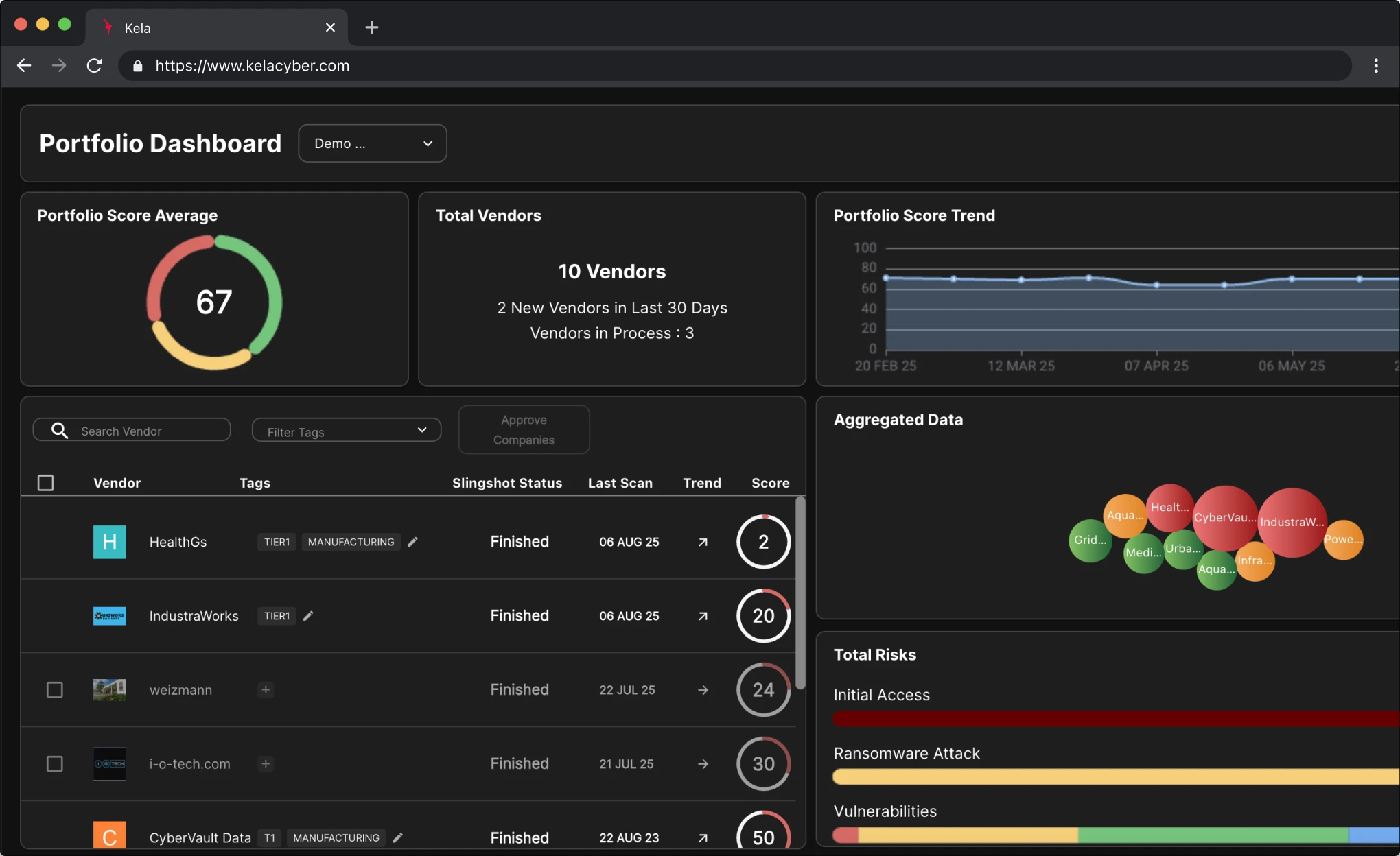The width and height of the screenshot is (1400, 856).
Task: Open the browser three-dot menu
Action: (x=1376, y=65)
